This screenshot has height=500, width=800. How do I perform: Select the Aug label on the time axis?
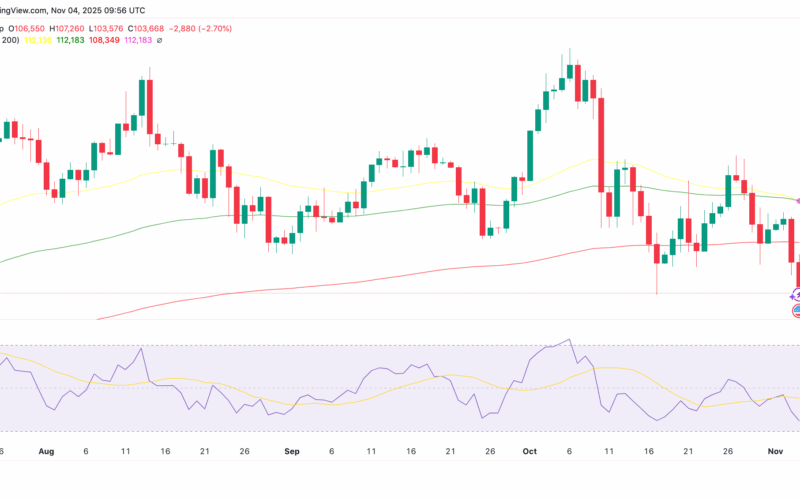[46, 453]
